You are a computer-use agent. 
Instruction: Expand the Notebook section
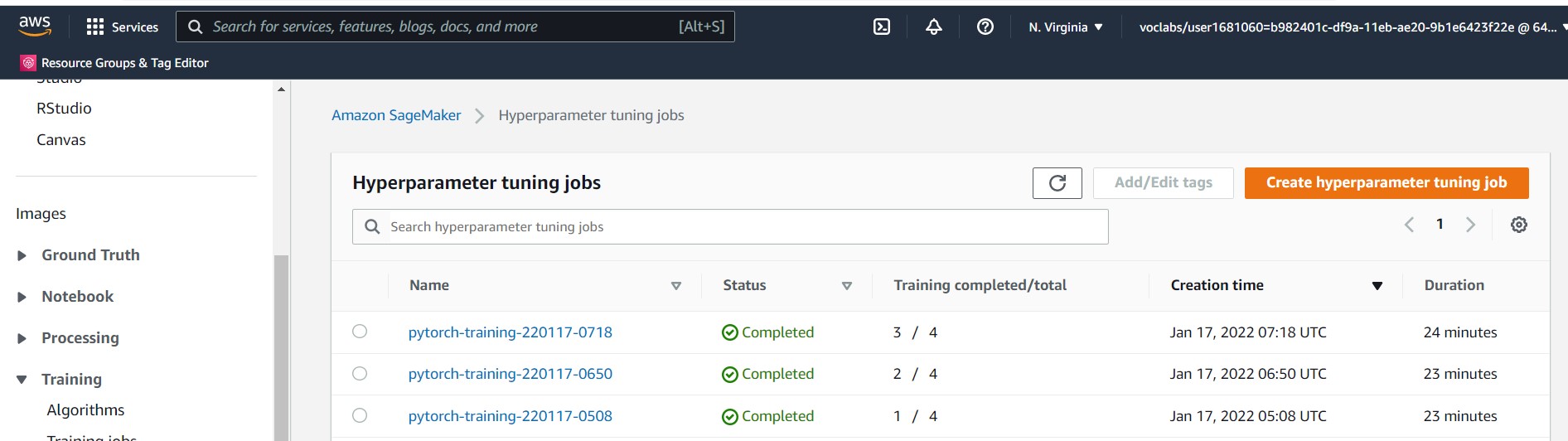[x=22, y=298]
